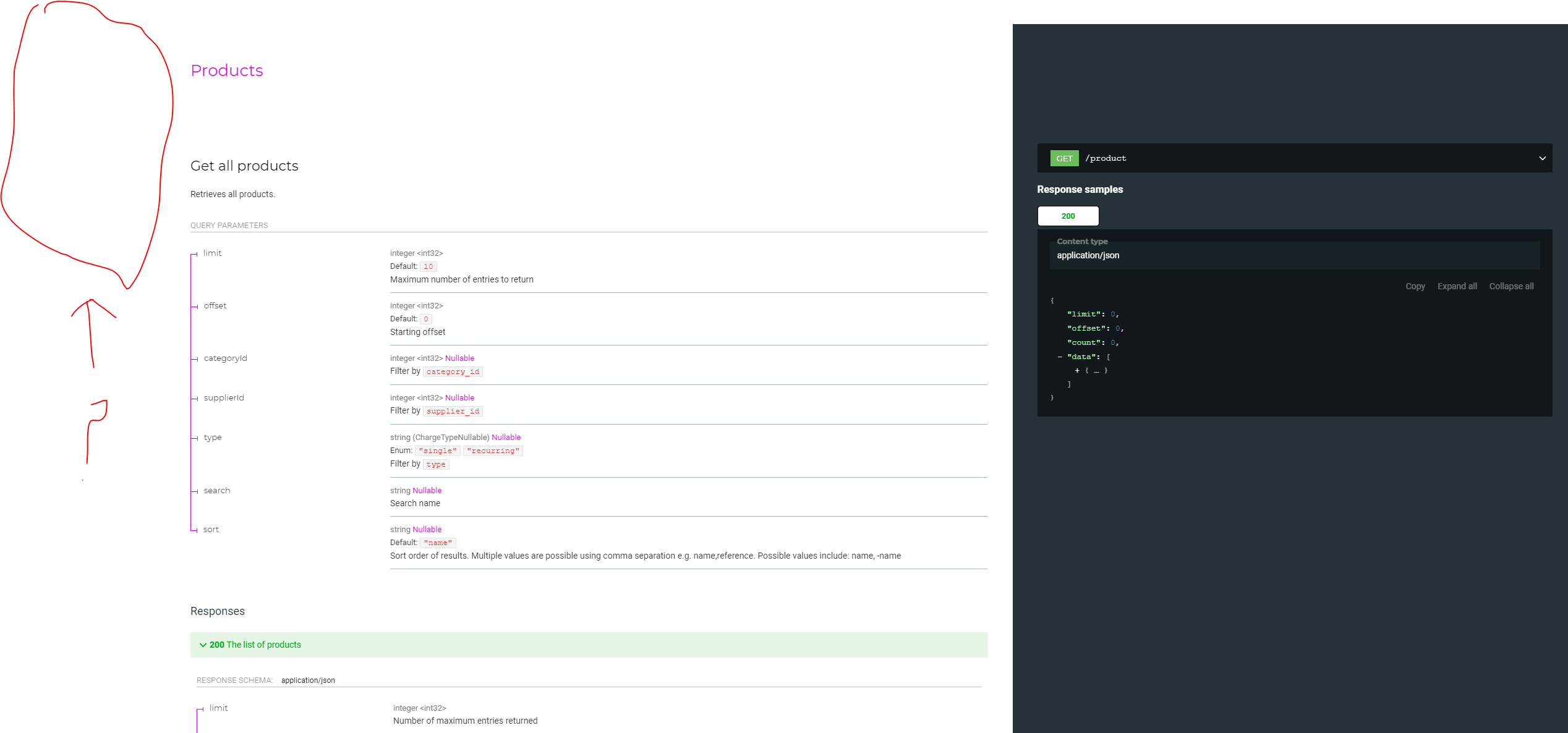Expand the hidden object inside the data array
The image size is (1568, 733).
pyautogui.click(x=1077, y=370)
